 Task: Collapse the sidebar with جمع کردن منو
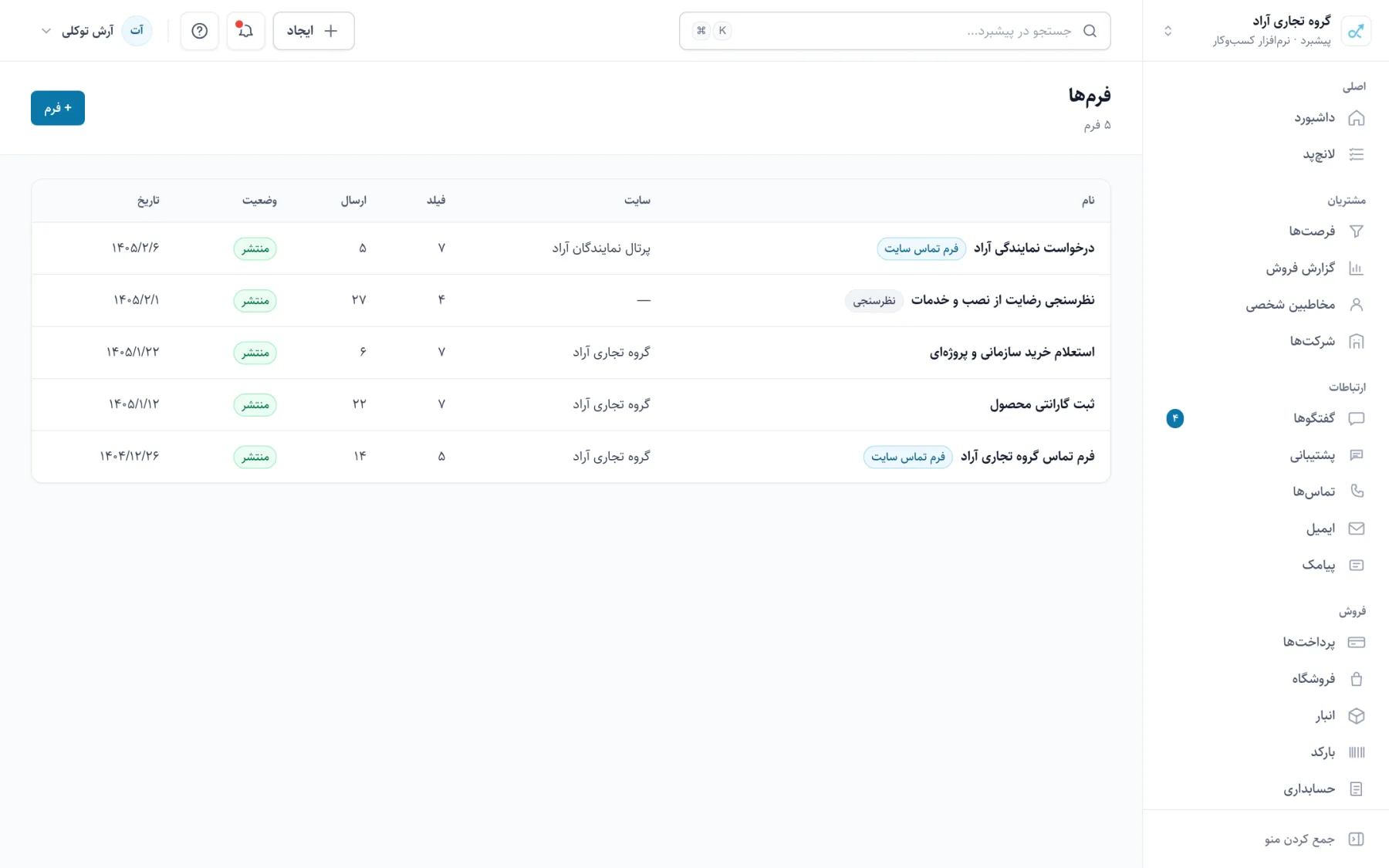click(x=1314, y=839)
